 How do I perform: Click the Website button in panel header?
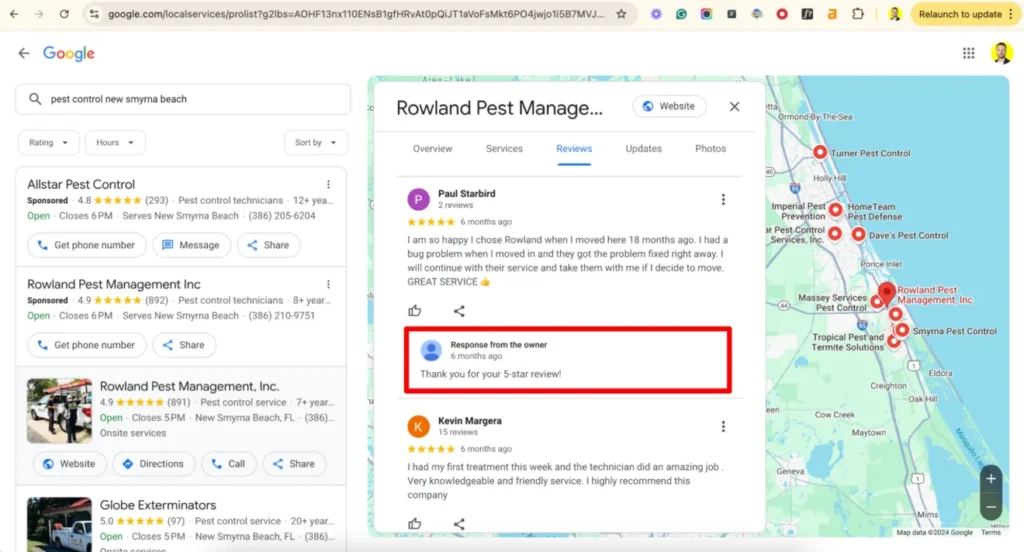669,107
